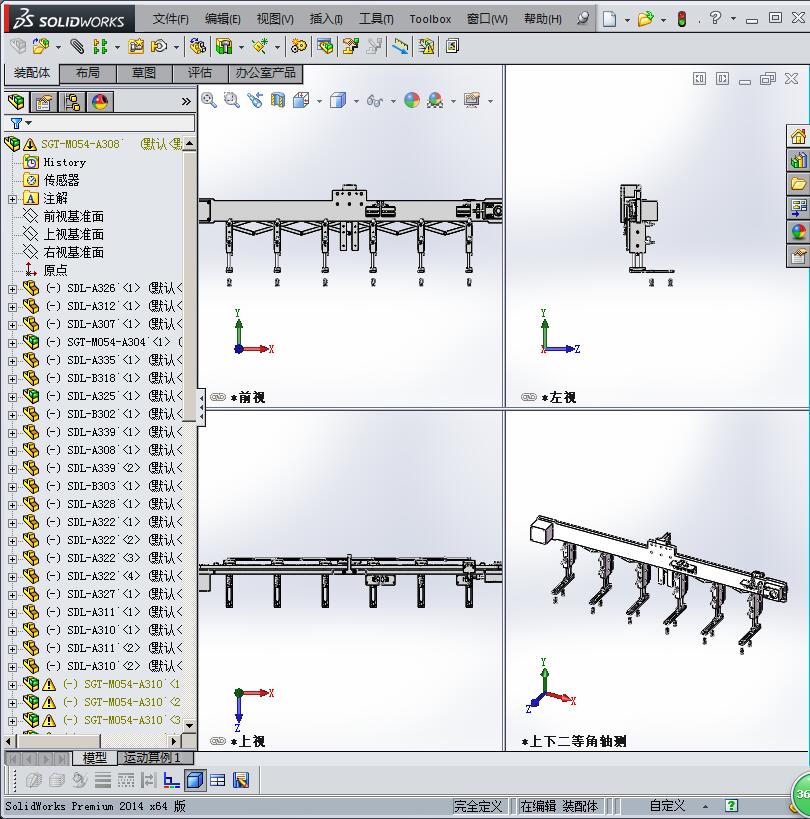Expand the SDL-A326 component in tree
This screenshot has width=810, height=819.
[12, 288]
